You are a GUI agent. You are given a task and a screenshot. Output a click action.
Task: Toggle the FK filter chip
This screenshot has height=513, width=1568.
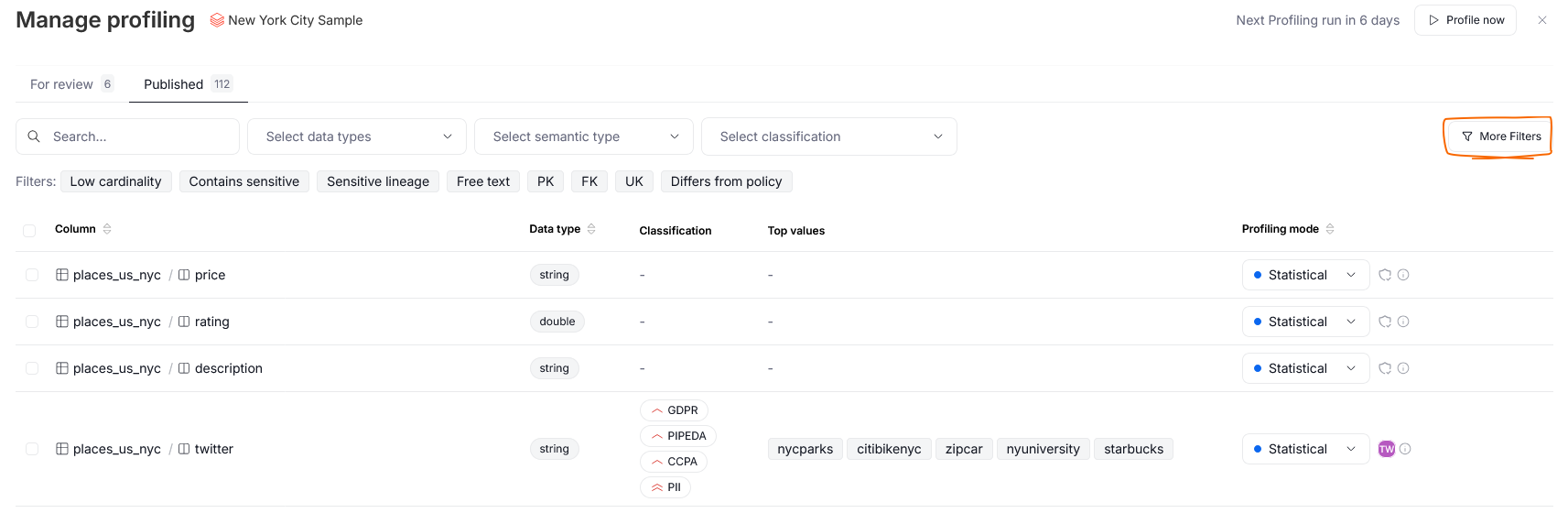coord(589,181)
